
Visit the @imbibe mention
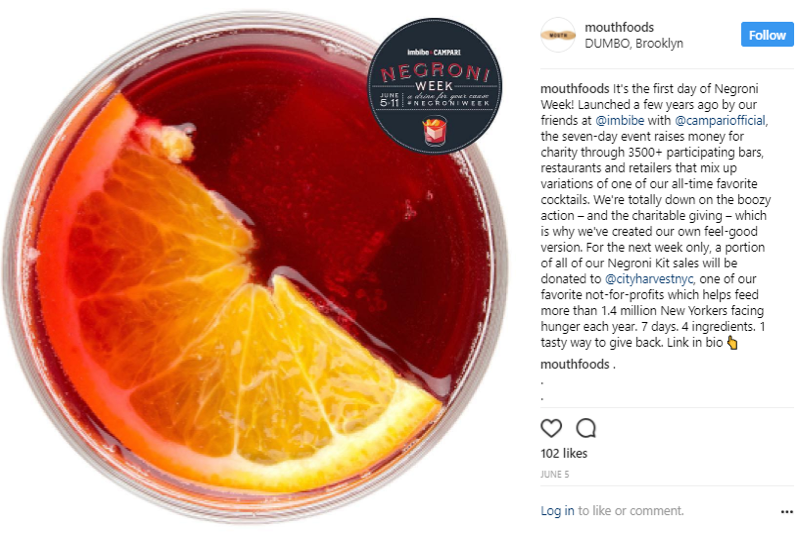point(620,120)
